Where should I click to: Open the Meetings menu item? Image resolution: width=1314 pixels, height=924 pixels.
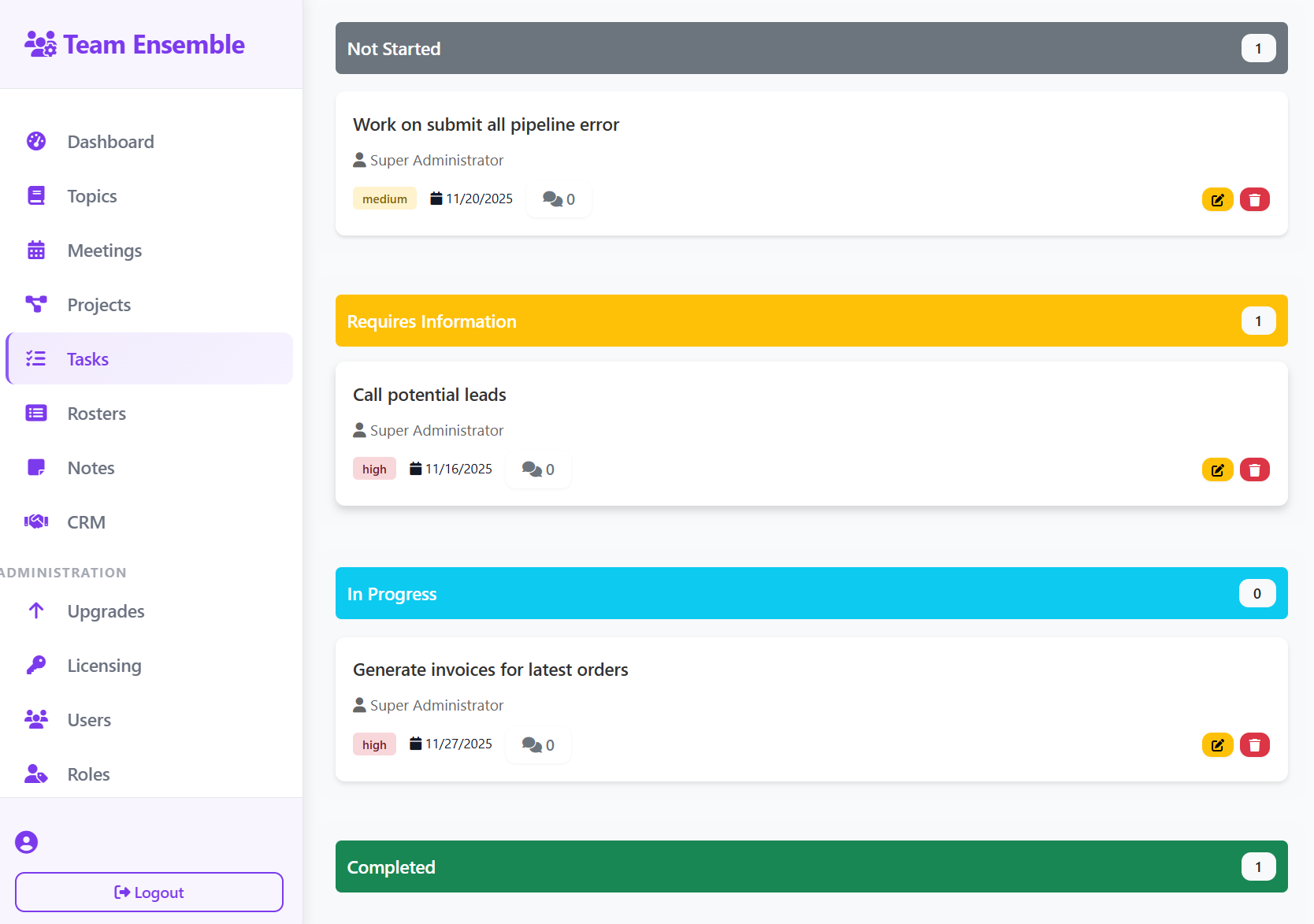point(104,250)
